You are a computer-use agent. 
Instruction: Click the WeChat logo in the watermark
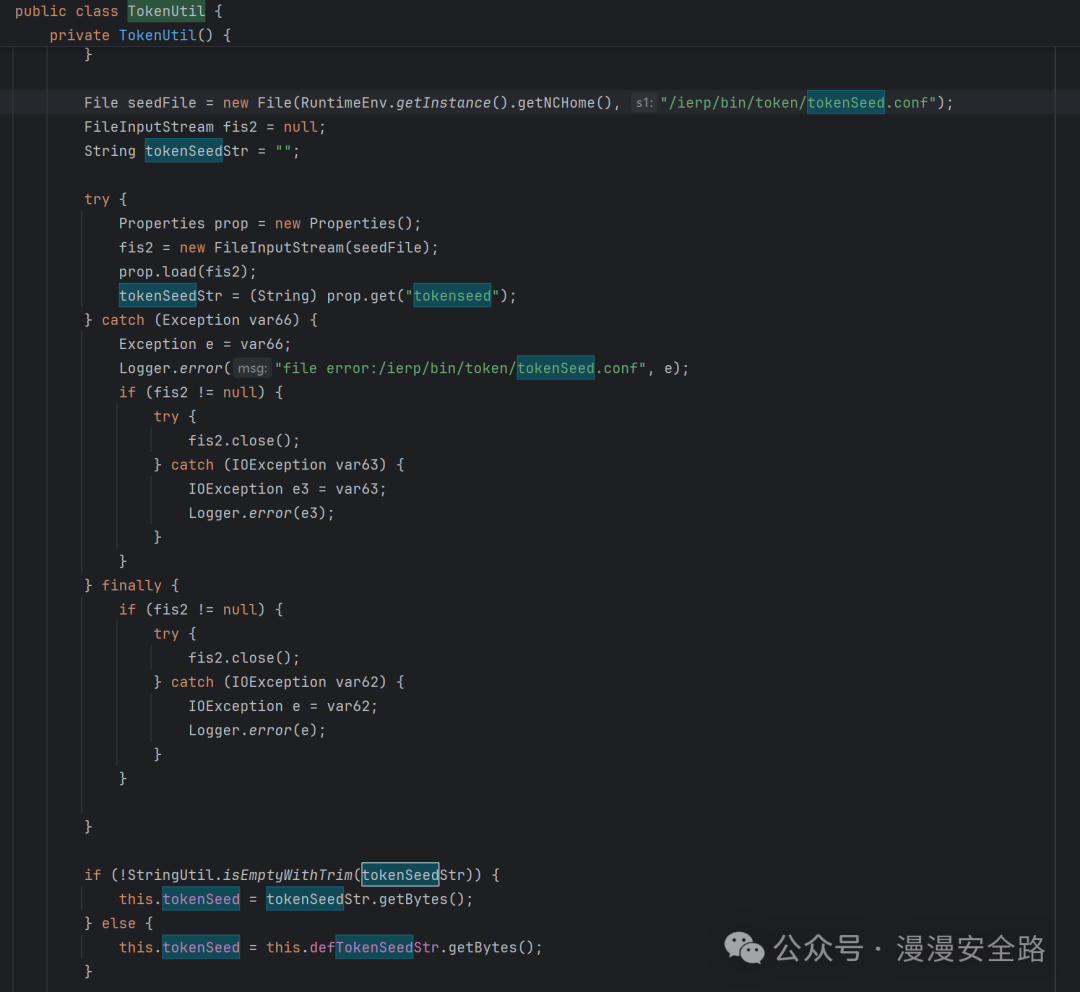pos(744,946)
